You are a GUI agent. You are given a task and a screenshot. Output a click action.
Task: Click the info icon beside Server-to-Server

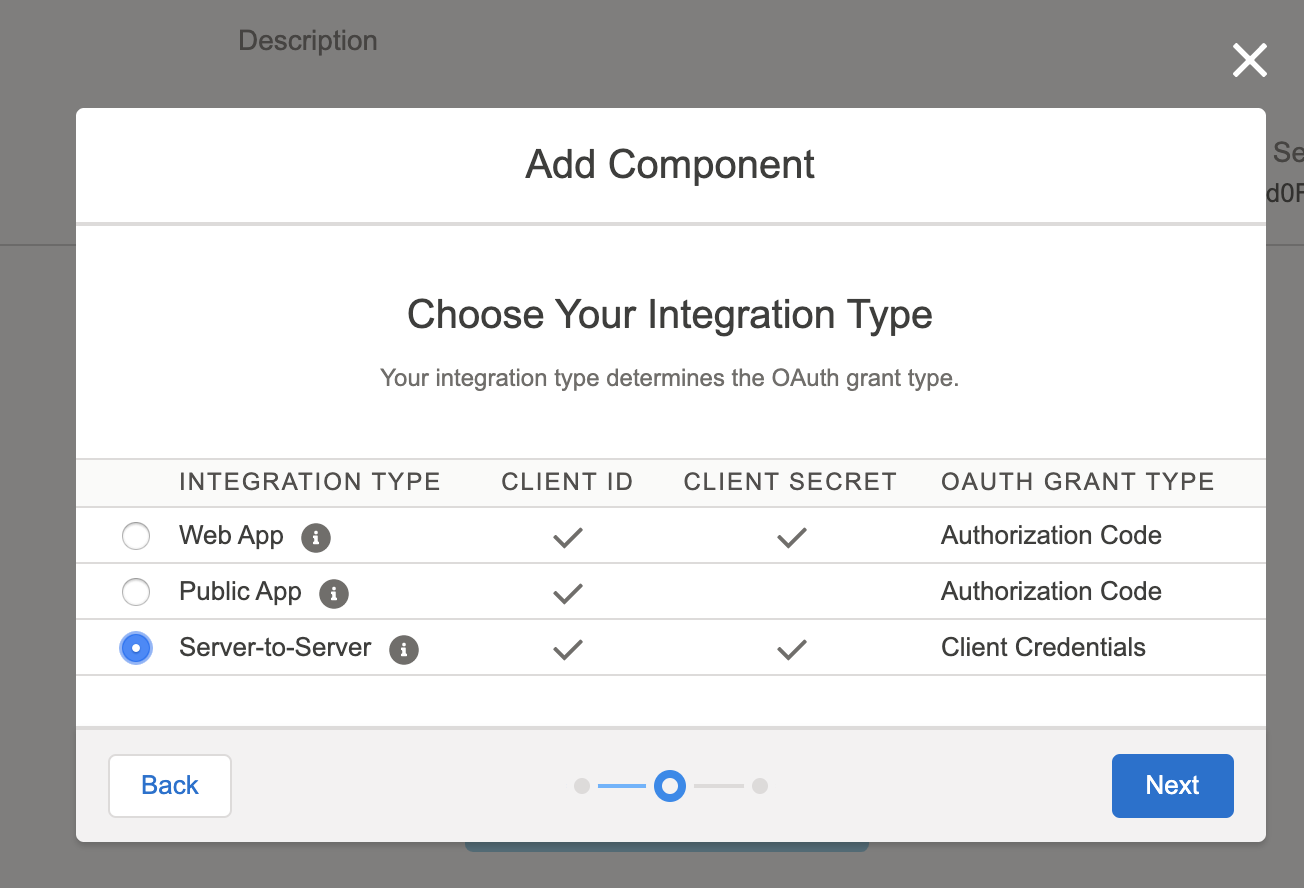tap(403, 649)
